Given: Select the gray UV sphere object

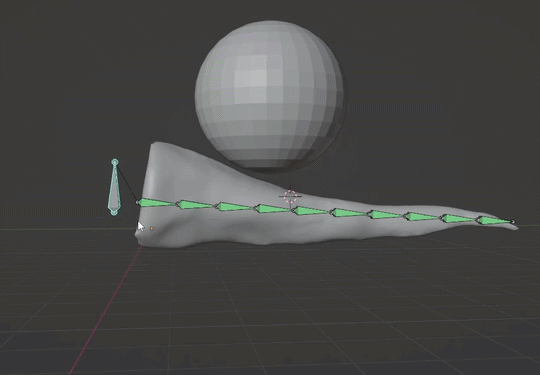Looking at the screenshot, I should [x=271, y=95].
